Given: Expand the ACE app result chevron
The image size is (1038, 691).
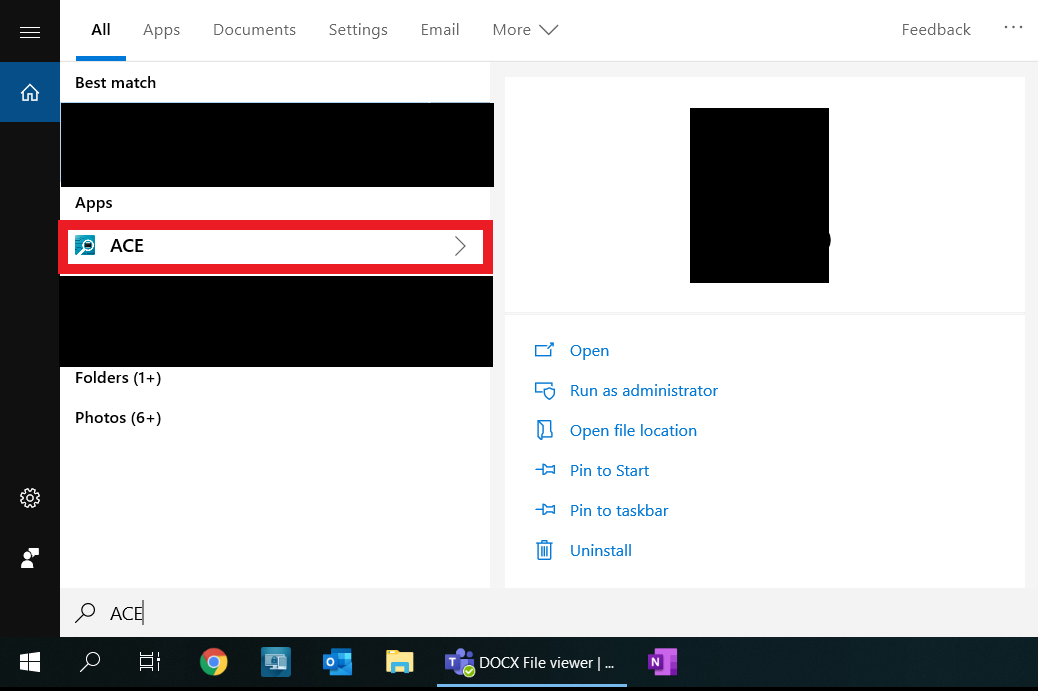Looking at the screenshot, I should click(460, 246).
